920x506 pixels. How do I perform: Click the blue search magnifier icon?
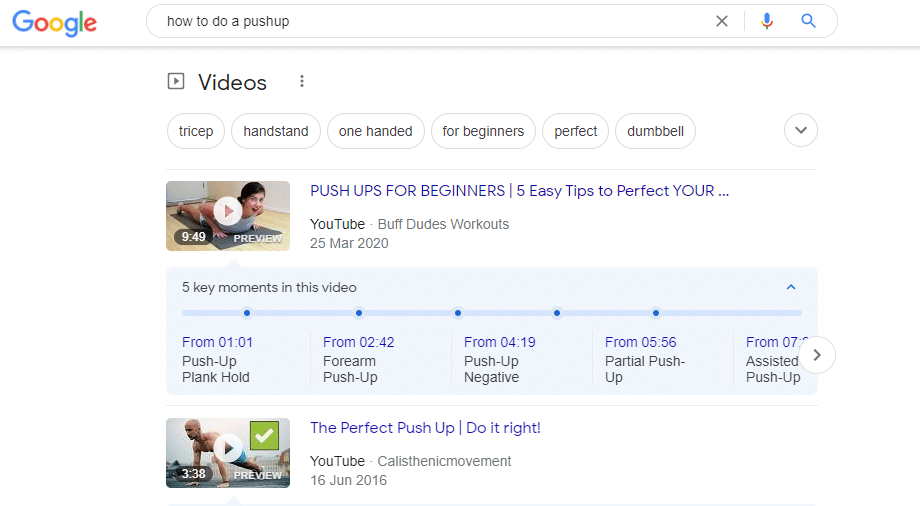tap(809, 21)
